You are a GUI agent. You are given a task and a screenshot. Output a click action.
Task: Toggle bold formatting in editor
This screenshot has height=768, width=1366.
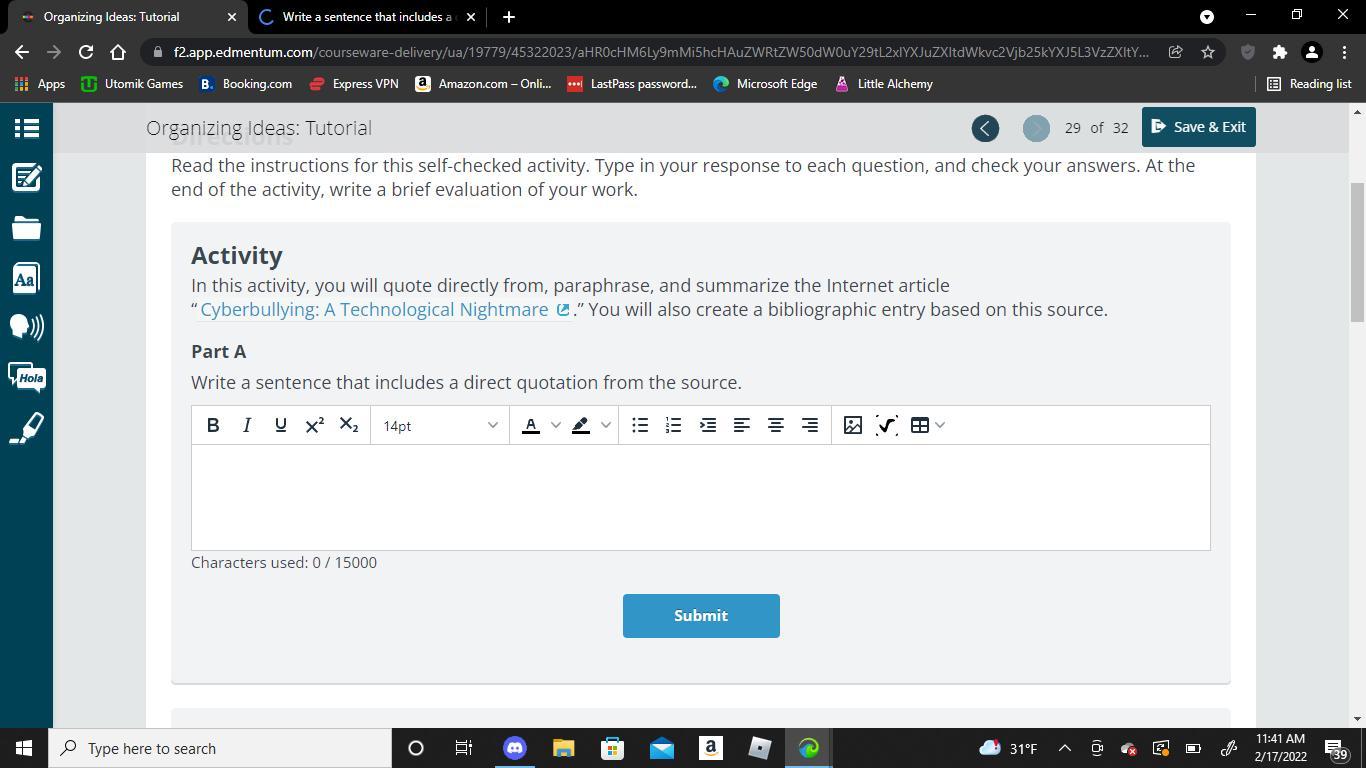tap(213, 425)
